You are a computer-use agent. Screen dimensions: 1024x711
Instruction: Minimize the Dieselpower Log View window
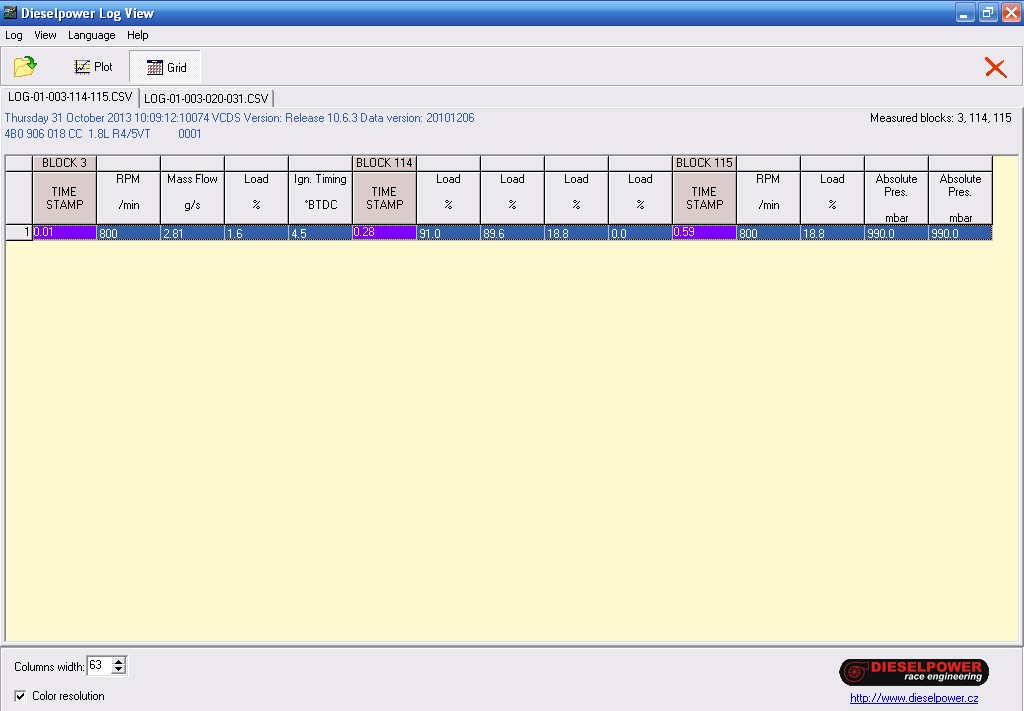[x=965, y=12]
